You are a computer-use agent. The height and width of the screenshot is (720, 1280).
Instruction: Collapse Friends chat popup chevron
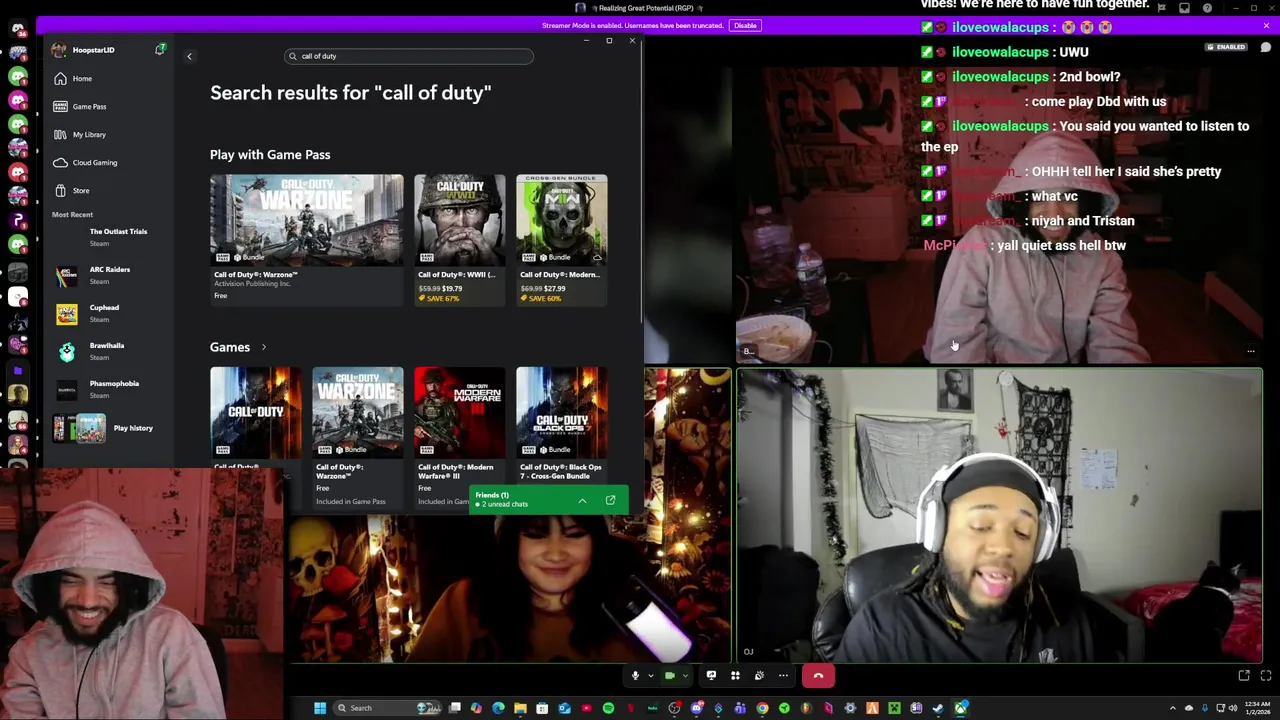pyautogui.click(x=582, y=500)
